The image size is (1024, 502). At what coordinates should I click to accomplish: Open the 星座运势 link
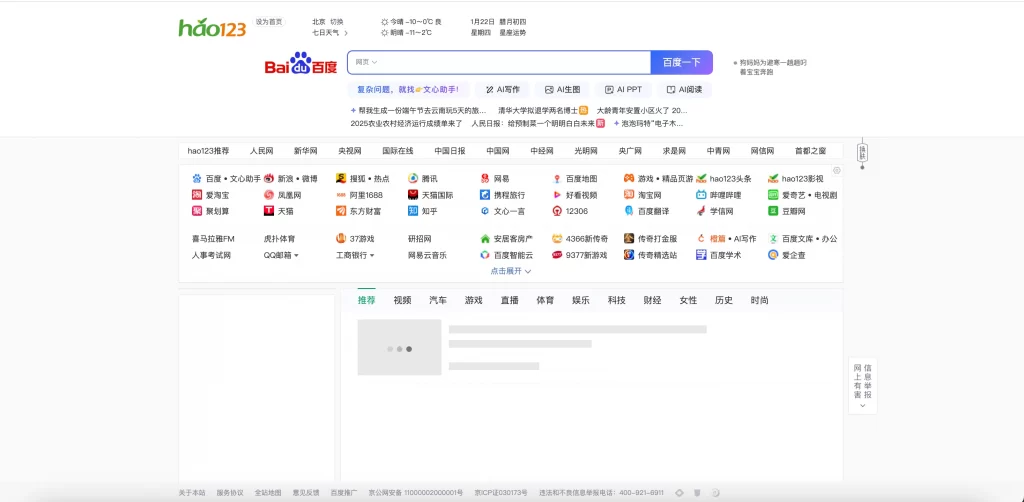click(513, 33)
